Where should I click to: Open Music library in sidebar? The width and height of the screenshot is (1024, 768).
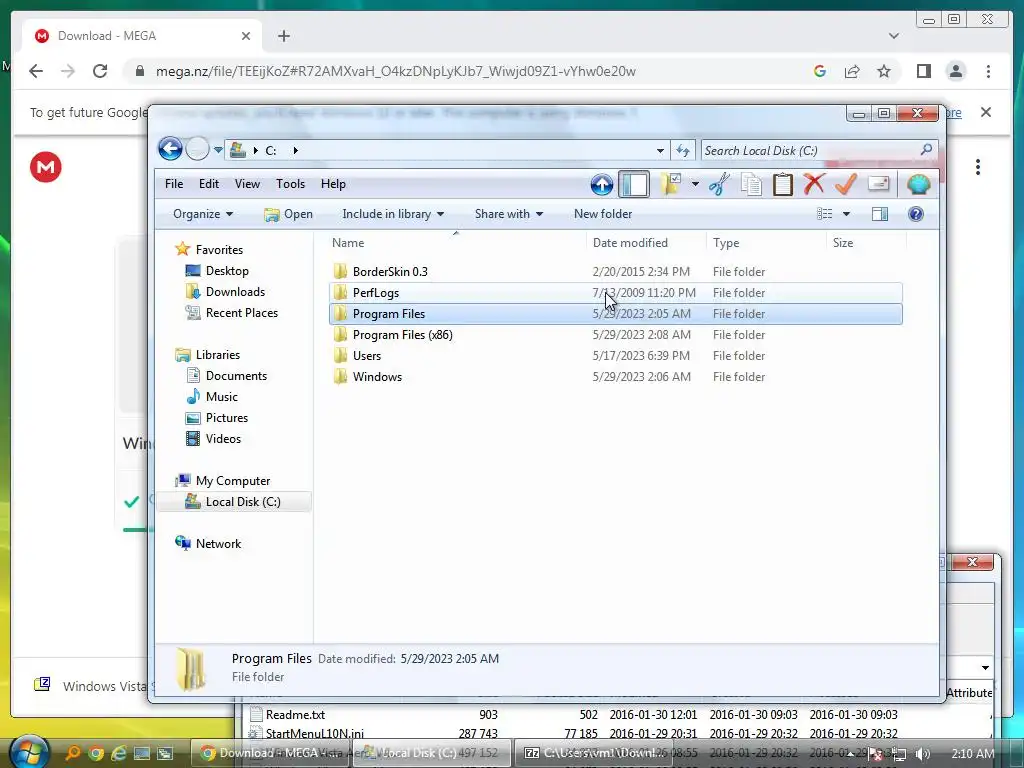(212, 396)
